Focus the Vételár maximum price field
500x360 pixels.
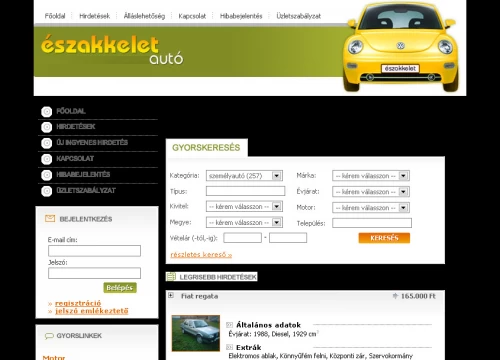point(288,238)
